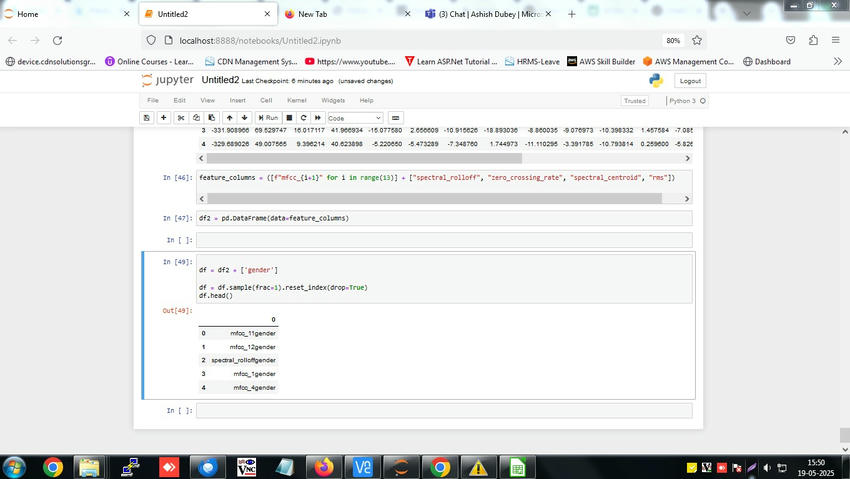This screenshot has width=850, height=479.
Task: Open the Firefox taskbar icon
Action: click(324, 467)
